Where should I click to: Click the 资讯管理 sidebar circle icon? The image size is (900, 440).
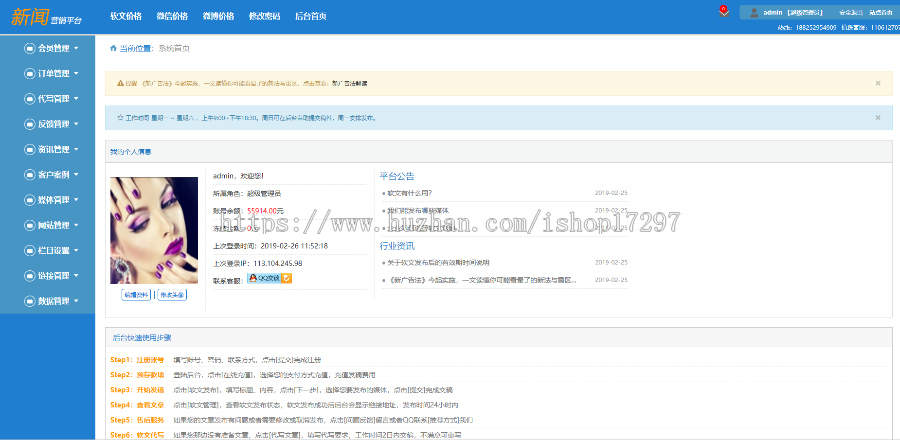click(30, 150)
